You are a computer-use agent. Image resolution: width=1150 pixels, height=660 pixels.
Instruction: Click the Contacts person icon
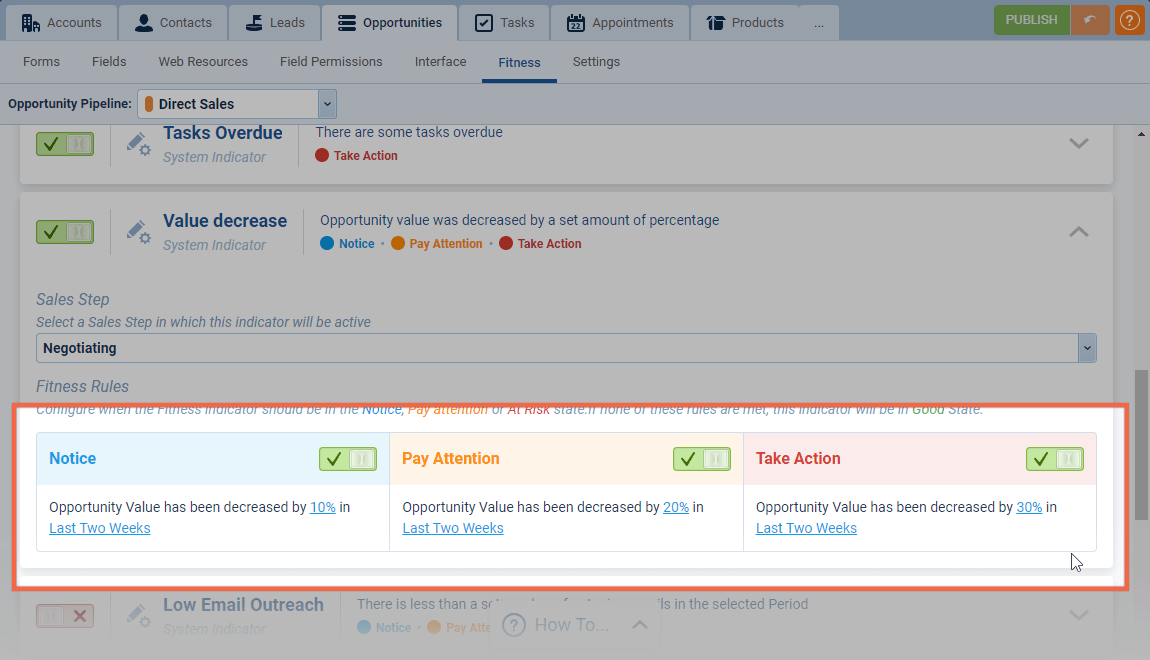coord(144,22)
